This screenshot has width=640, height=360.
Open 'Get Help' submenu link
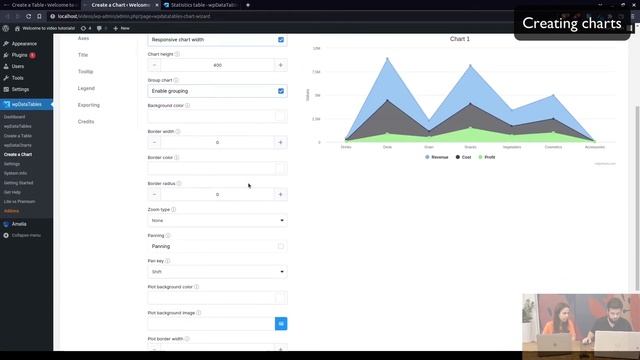click(12, 192)
